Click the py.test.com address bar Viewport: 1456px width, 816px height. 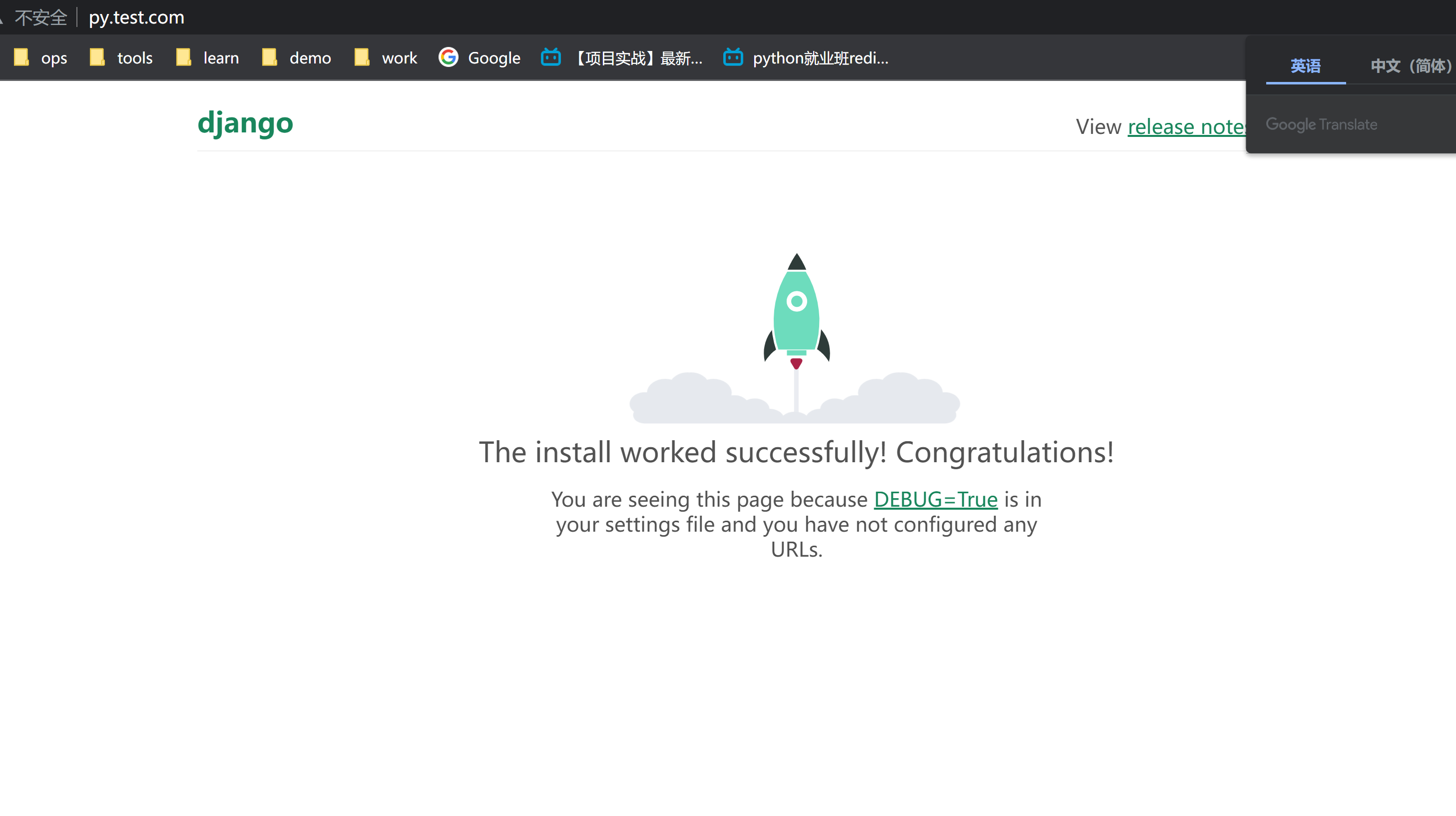point(137,17)
